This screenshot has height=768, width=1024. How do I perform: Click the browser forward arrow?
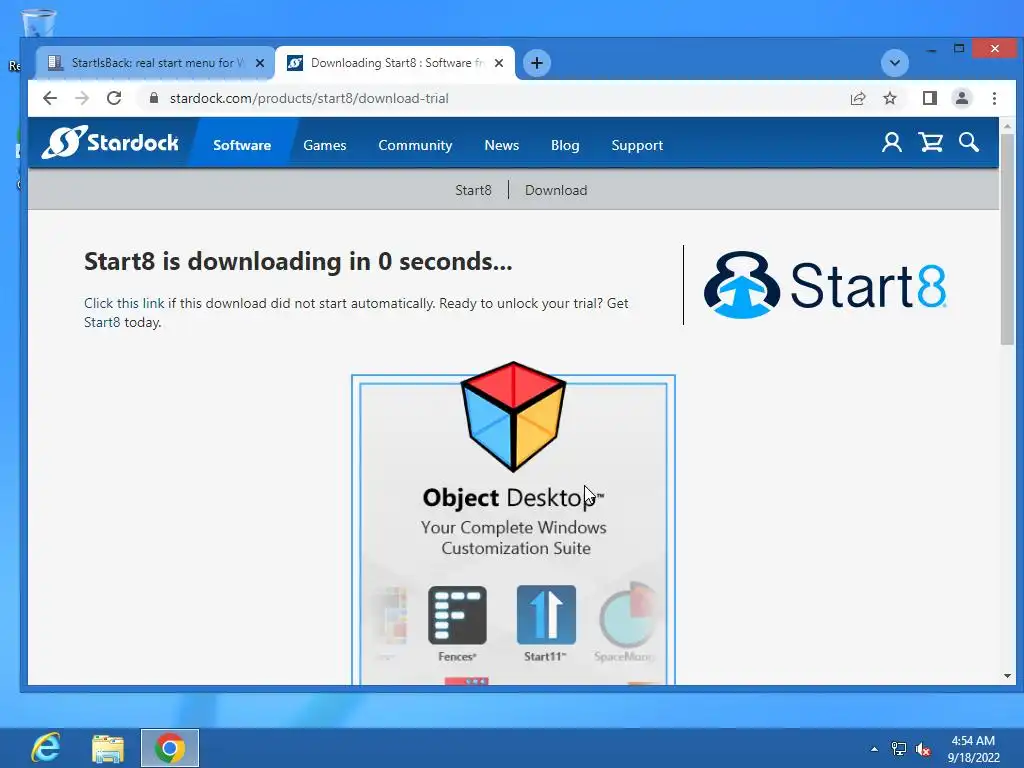[82, 98]
